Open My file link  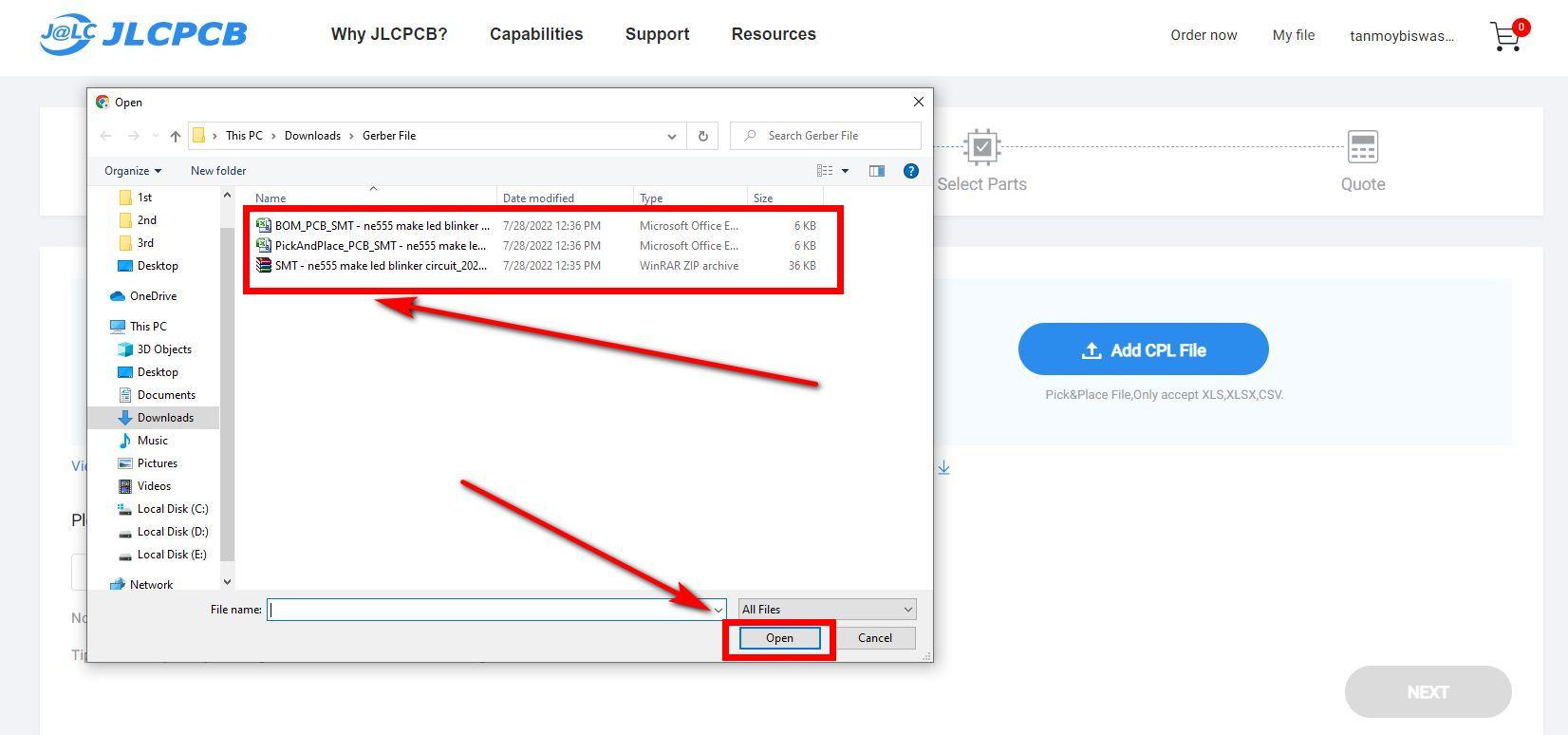point(1294,35)
